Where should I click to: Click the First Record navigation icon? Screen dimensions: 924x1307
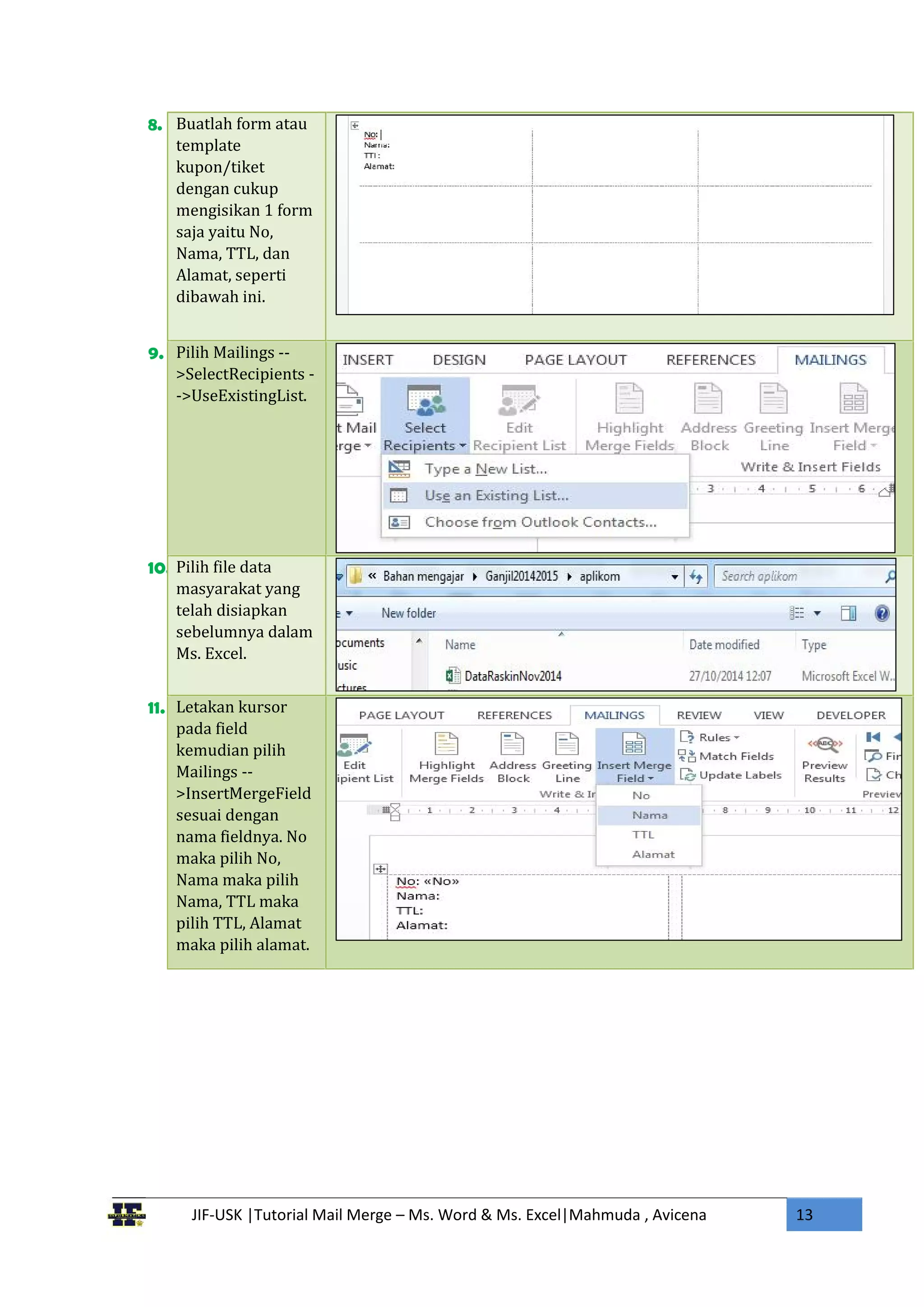[x=873, y=737]
